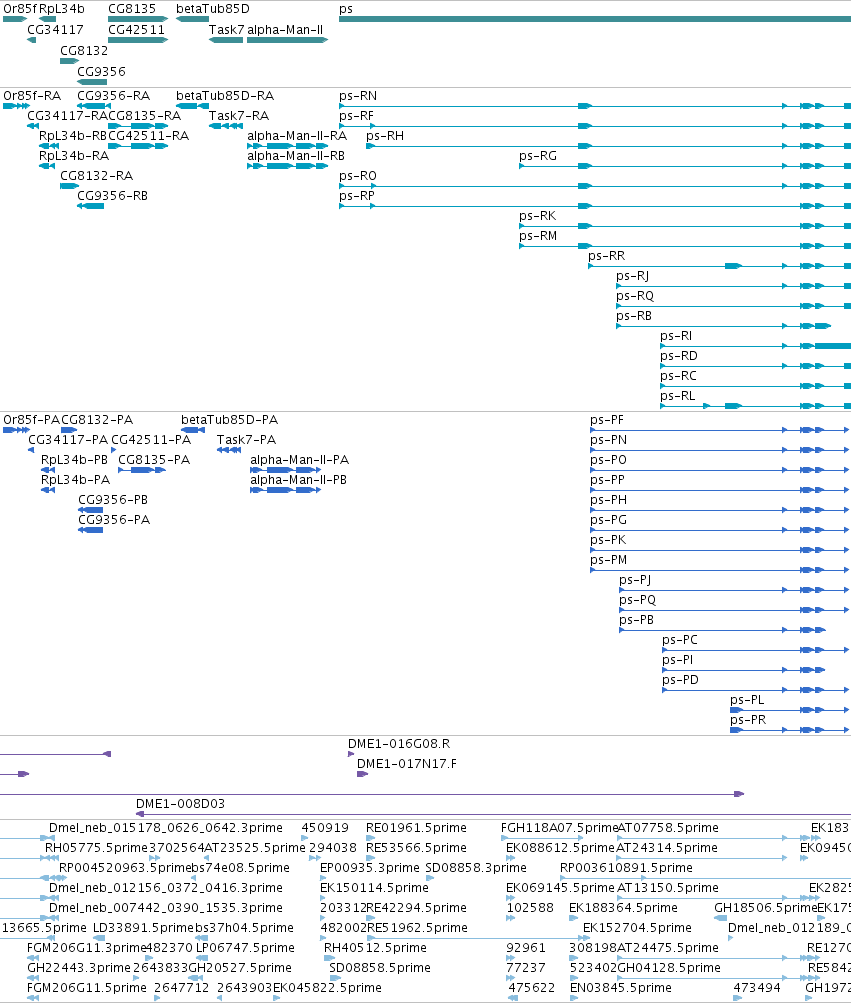
Task: Open EST GH04128.5prime
Action: tap(669, 968)
